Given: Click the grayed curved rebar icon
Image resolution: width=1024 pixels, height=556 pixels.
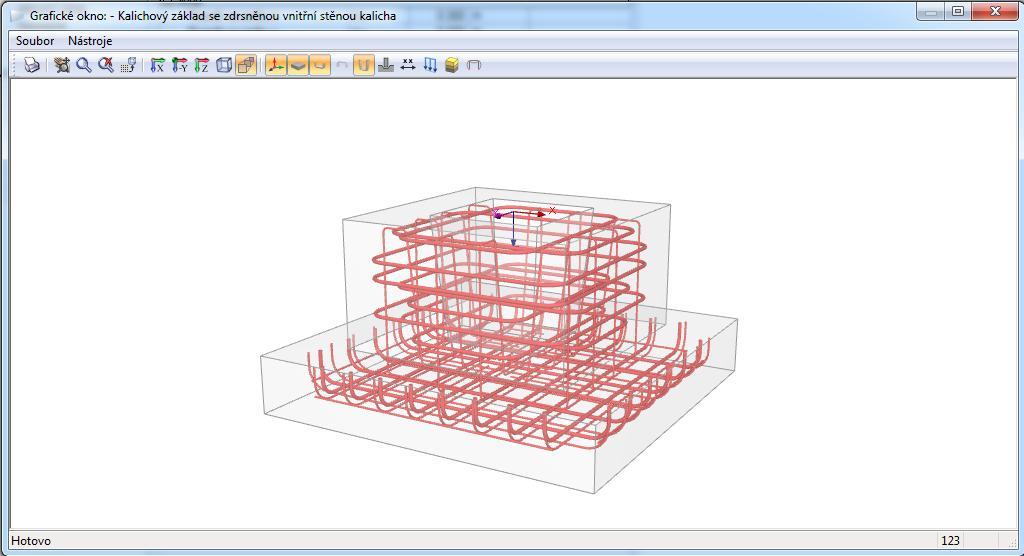Looking at the screenshot, I should [x=342, y=65].
